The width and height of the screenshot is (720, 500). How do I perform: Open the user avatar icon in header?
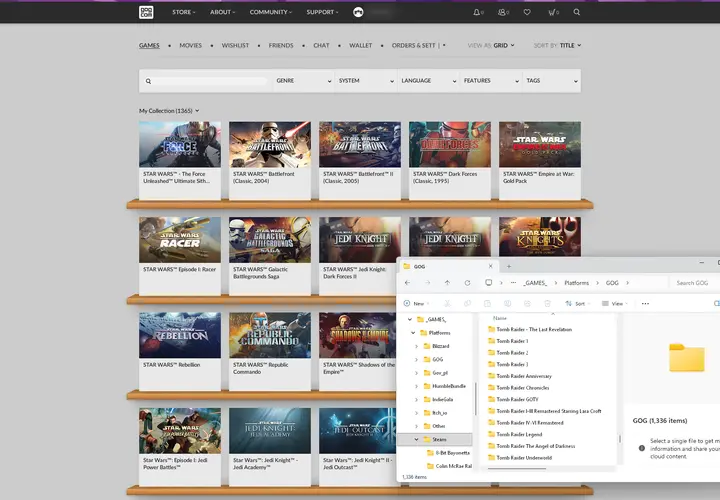(x=358, y=12)
